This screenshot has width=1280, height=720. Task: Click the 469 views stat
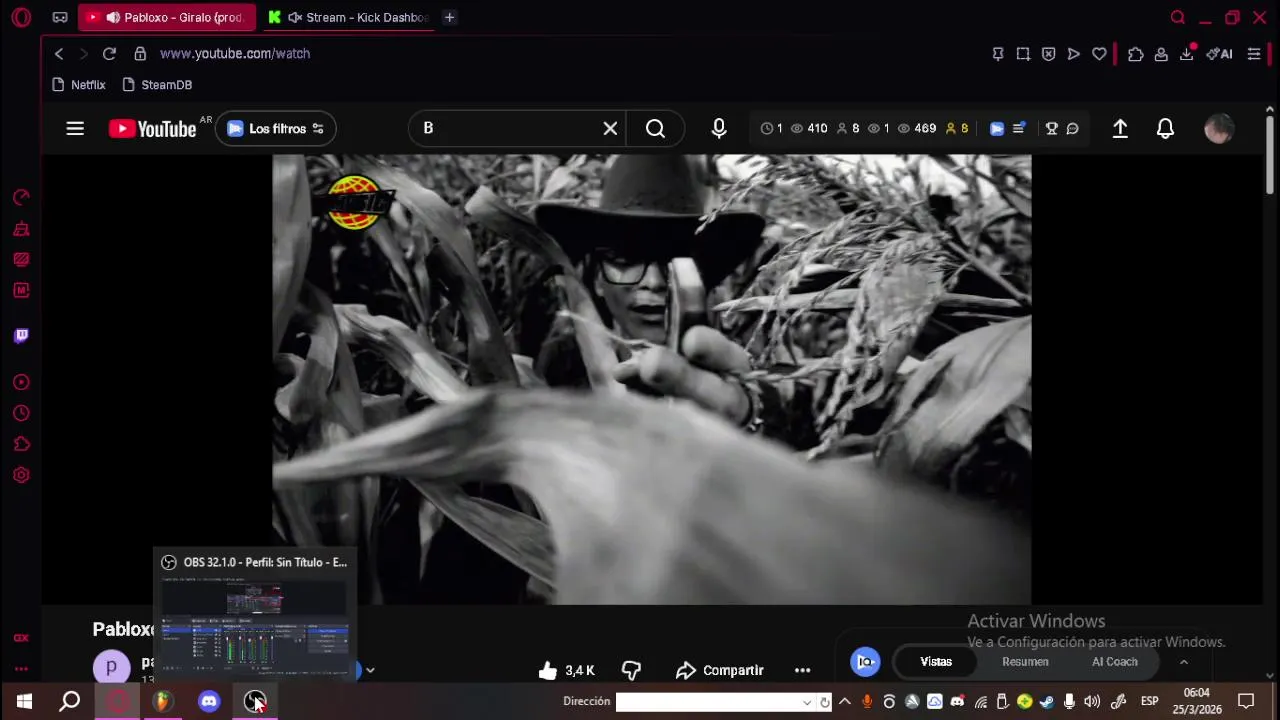point(917,128)
